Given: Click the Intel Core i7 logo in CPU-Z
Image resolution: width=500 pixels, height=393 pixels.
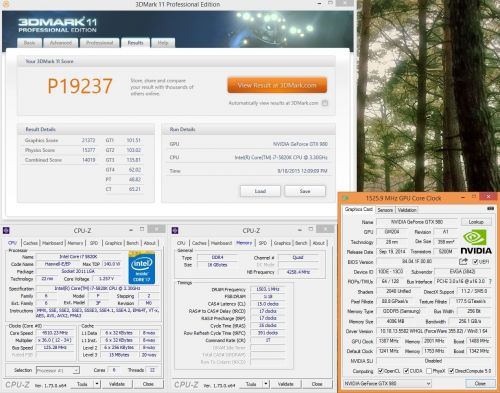Looking at the screenshot, I should point(142,267).
